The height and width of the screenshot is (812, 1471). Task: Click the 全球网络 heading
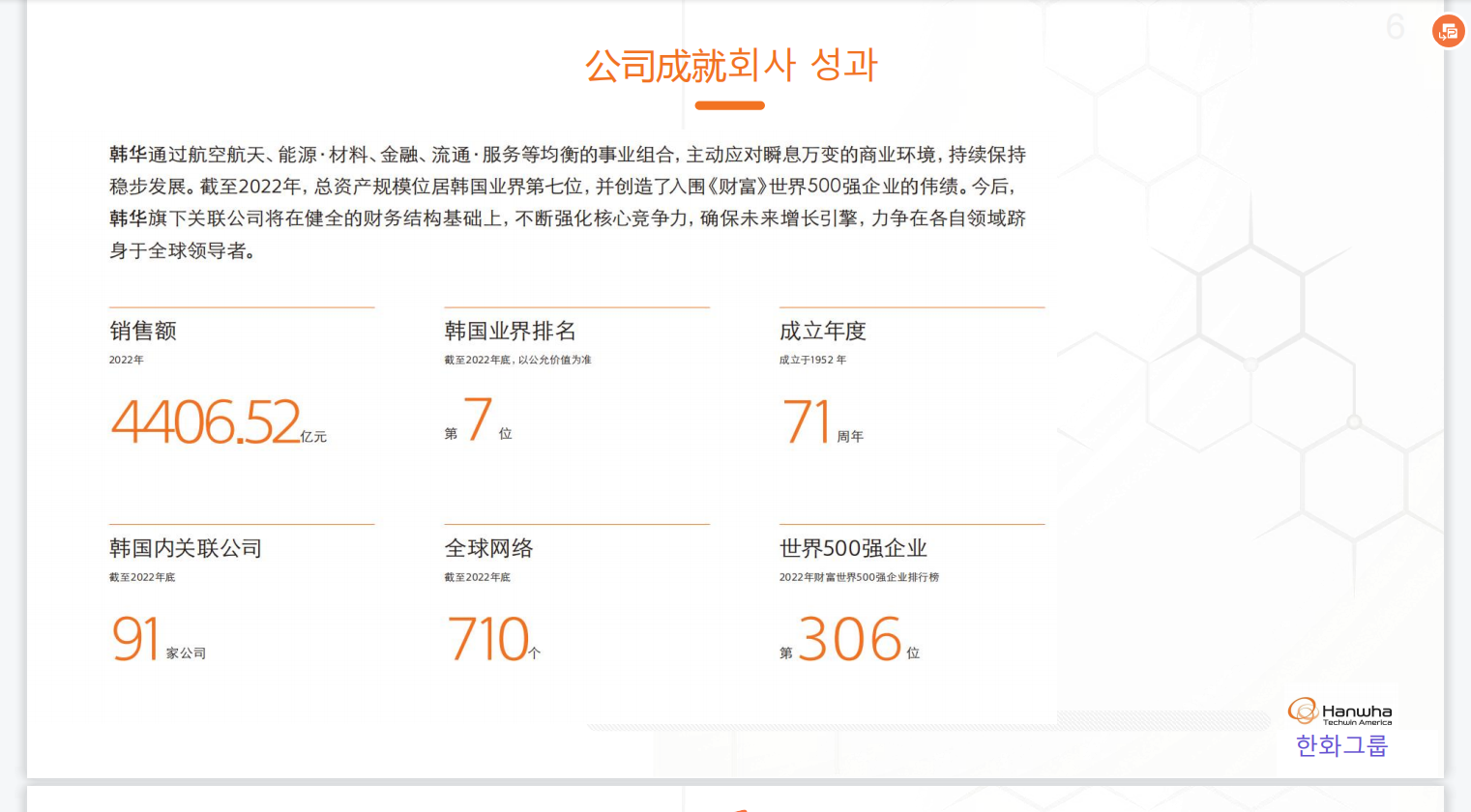[x=488, y=549]
